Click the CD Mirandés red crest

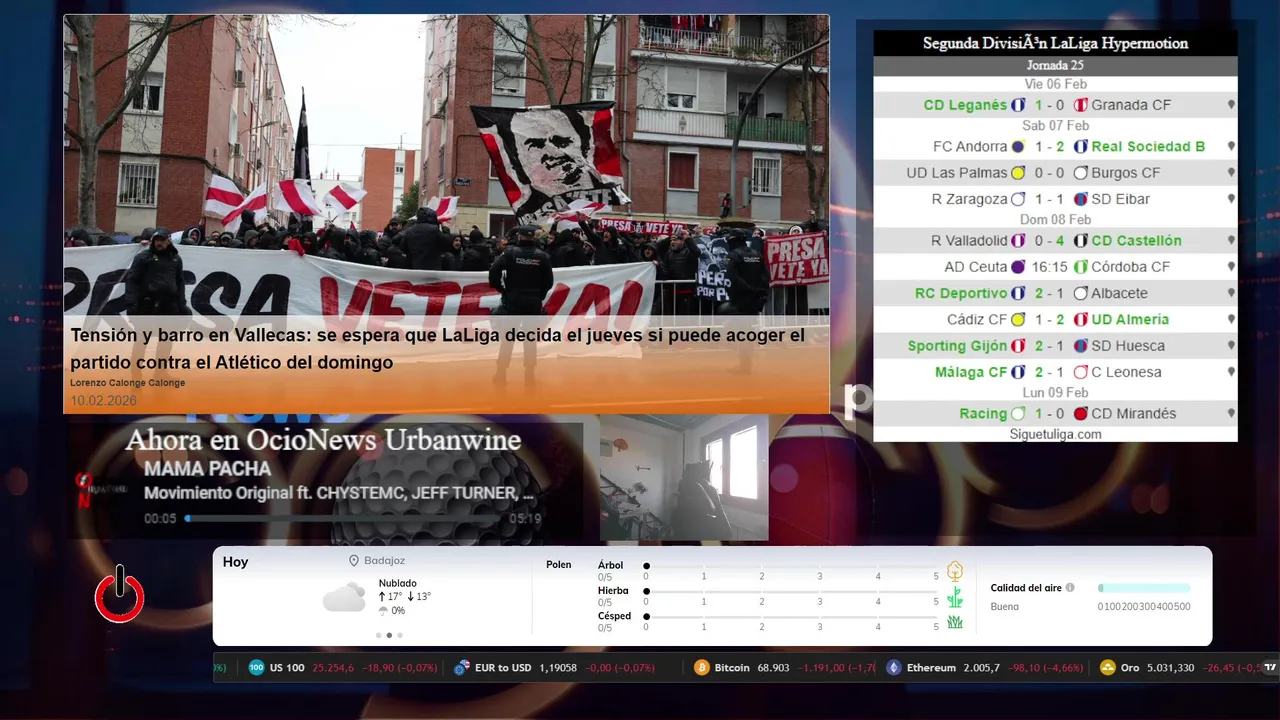[1080, 414]
